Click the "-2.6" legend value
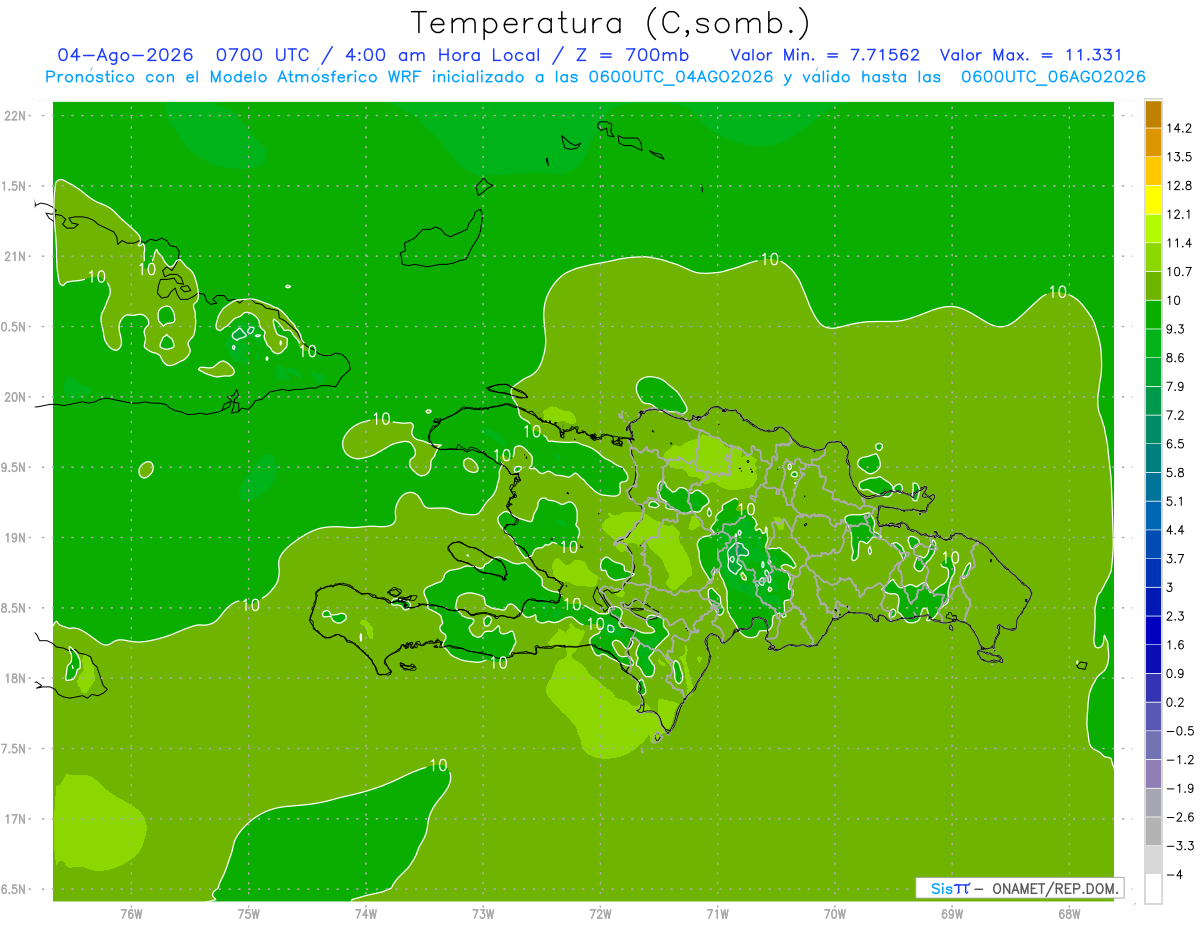1200x927 pixels. [1179, 817]
